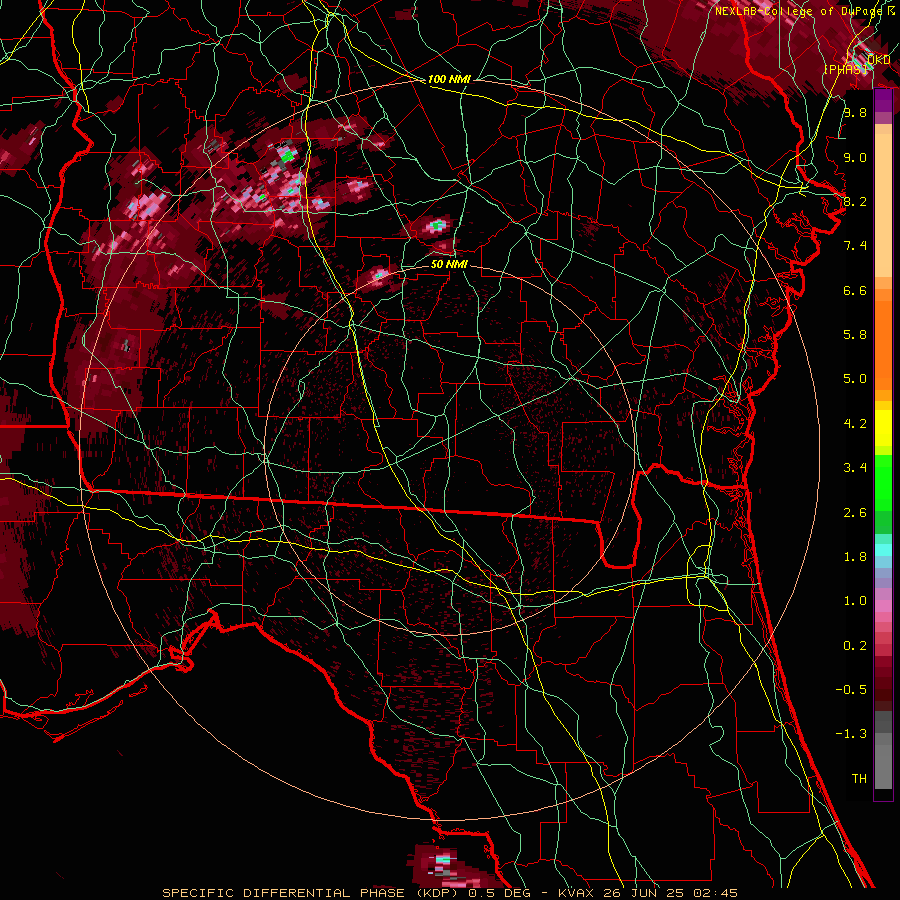This screenshot has width=900, height=900.
Task: Click the 2.6 value on the color scale
Action: tap(855, 513)
